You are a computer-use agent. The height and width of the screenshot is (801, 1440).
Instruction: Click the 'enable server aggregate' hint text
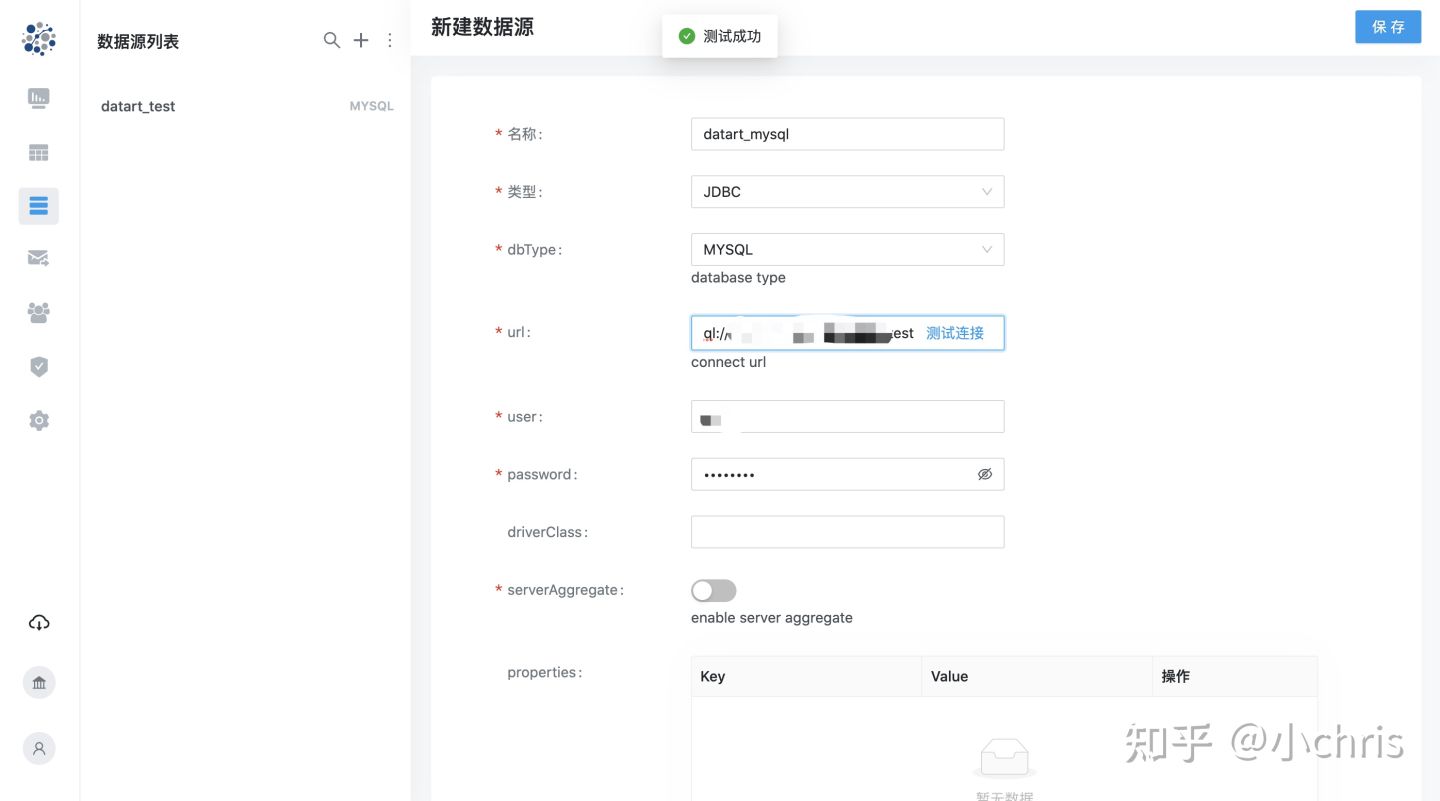(772, 618)
